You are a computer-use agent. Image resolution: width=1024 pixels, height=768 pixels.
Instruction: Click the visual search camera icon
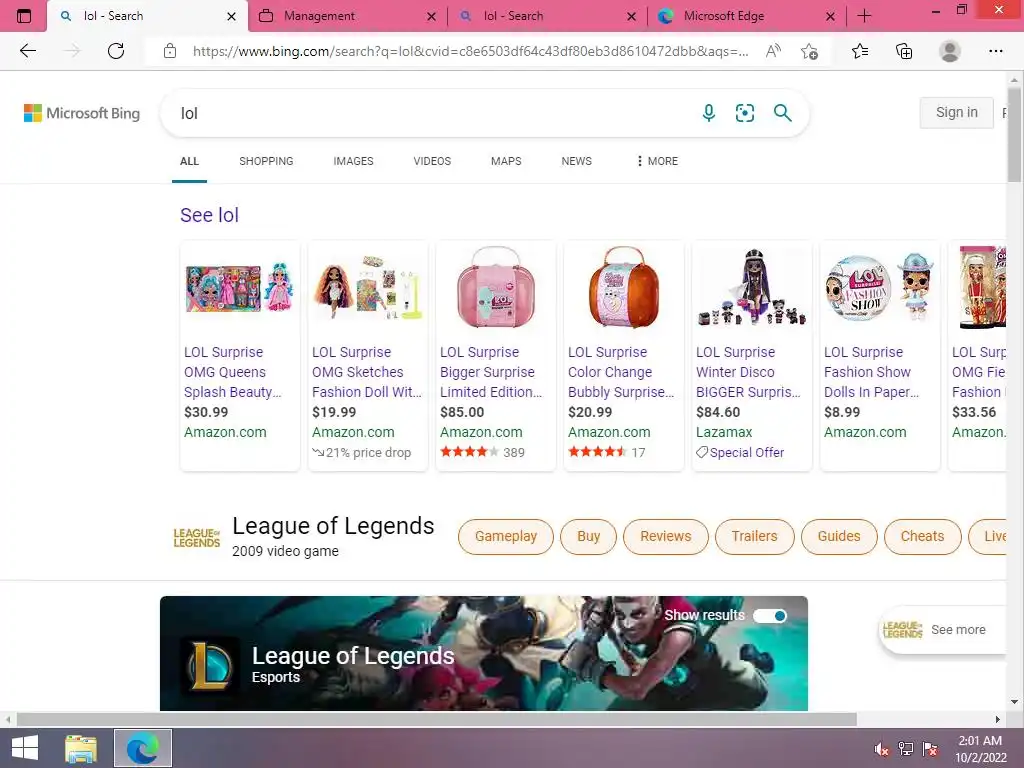click(x=744, y=113)
